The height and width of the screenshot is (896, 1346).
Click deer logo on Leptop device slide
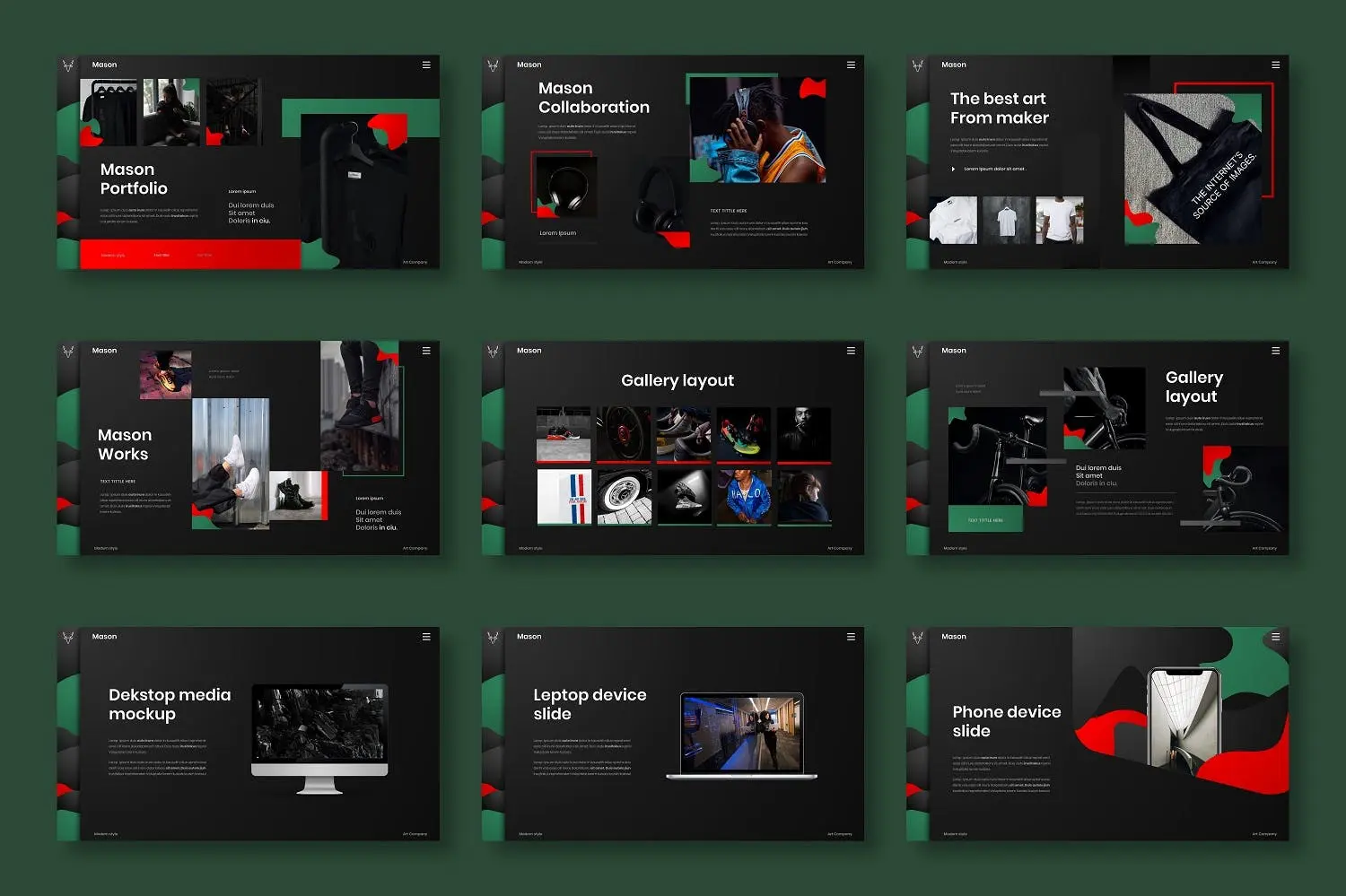(493, 638)
